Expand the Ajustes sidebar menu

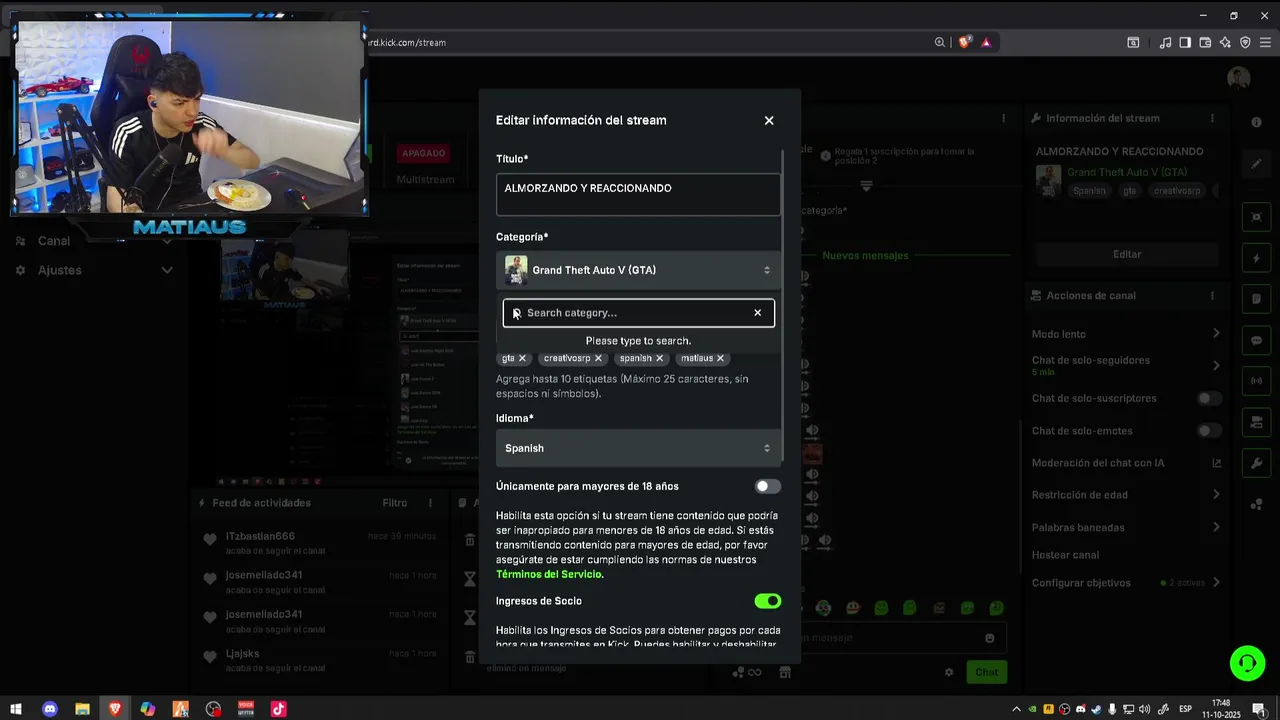pyautogui.click(x=95, y=270)
